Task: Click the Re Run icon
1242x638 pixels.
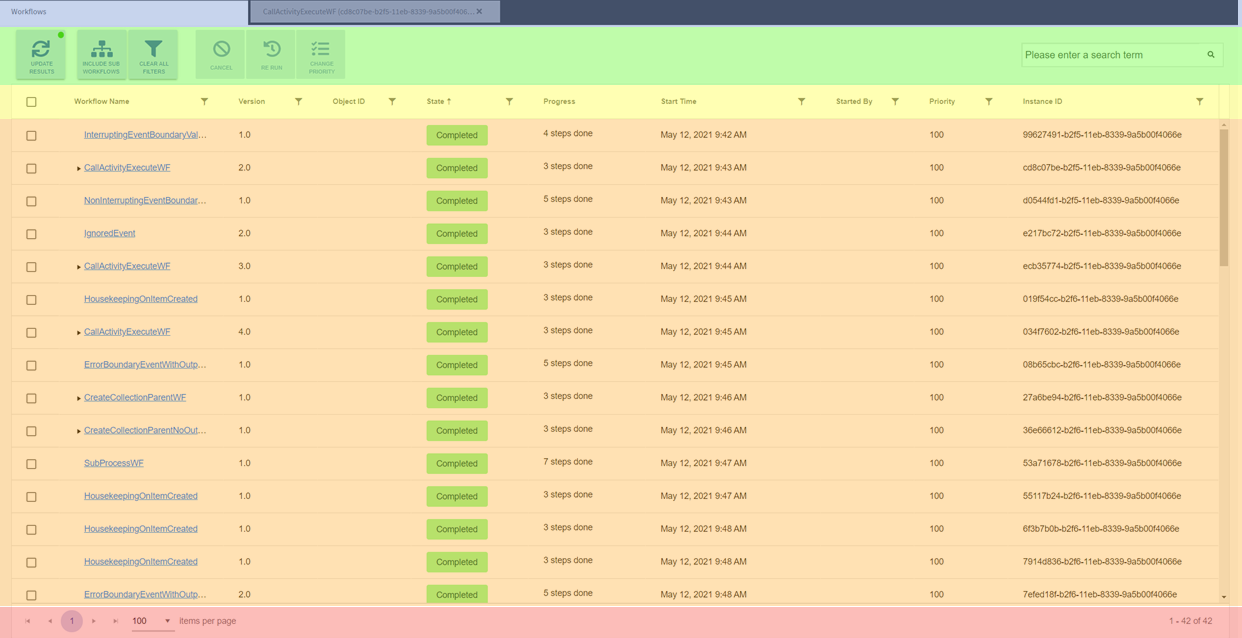Action: [x=269, y=48]
